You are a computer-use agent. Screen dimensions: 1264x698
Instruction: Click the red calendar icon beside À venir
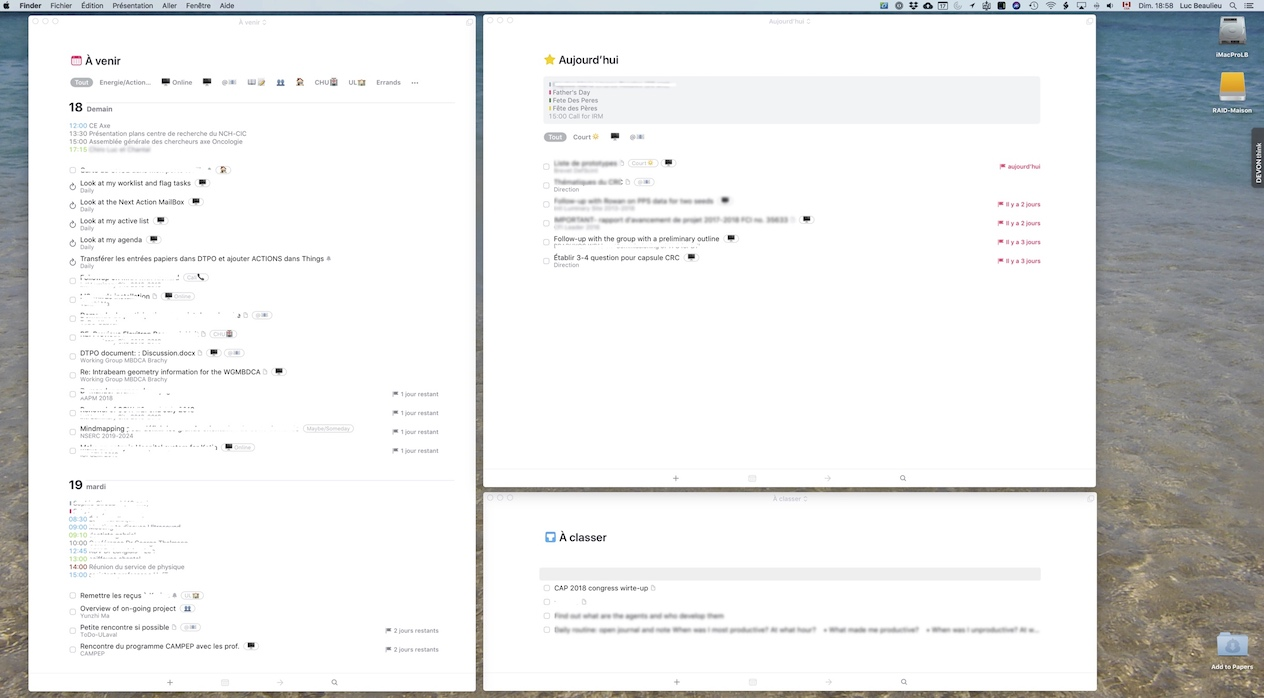point(76,60)
